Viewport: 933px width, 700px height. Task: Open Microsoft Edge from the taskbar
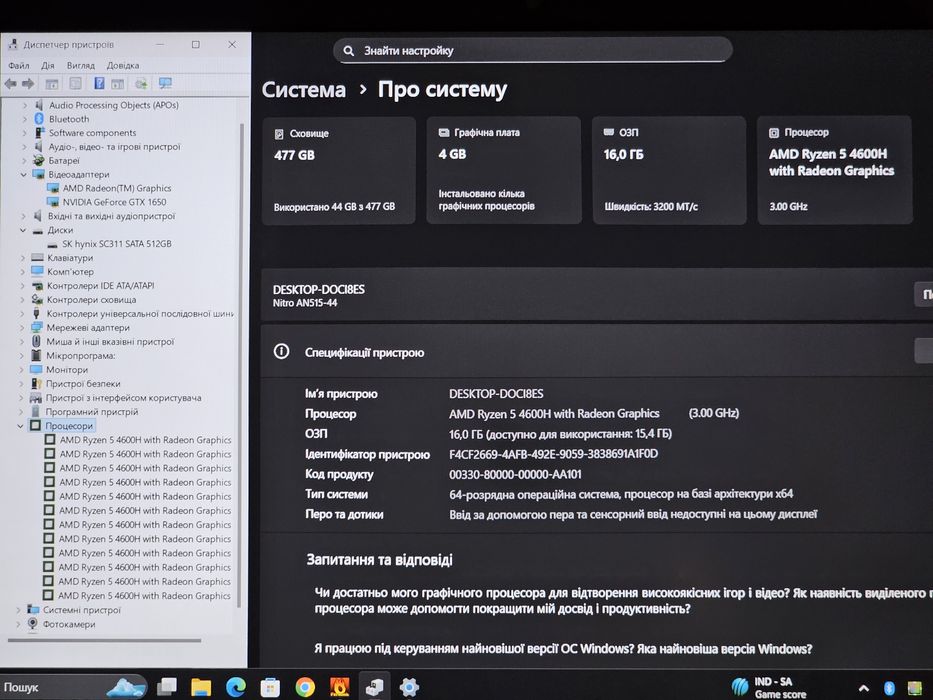[x=236, y=687]
